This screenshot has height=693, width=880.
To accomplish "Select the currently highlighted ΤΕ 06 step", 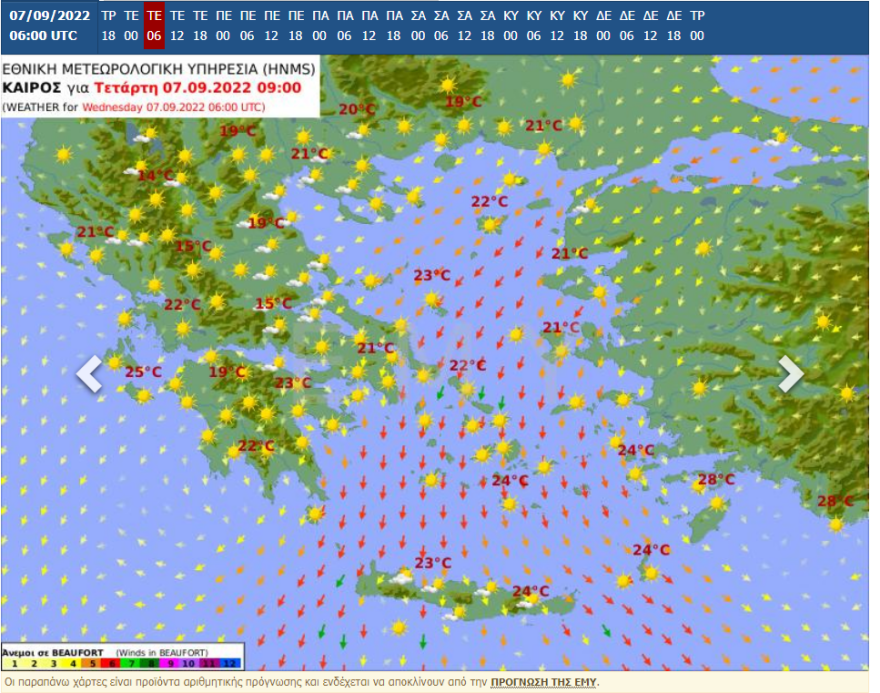I will [x=154, y=26].
